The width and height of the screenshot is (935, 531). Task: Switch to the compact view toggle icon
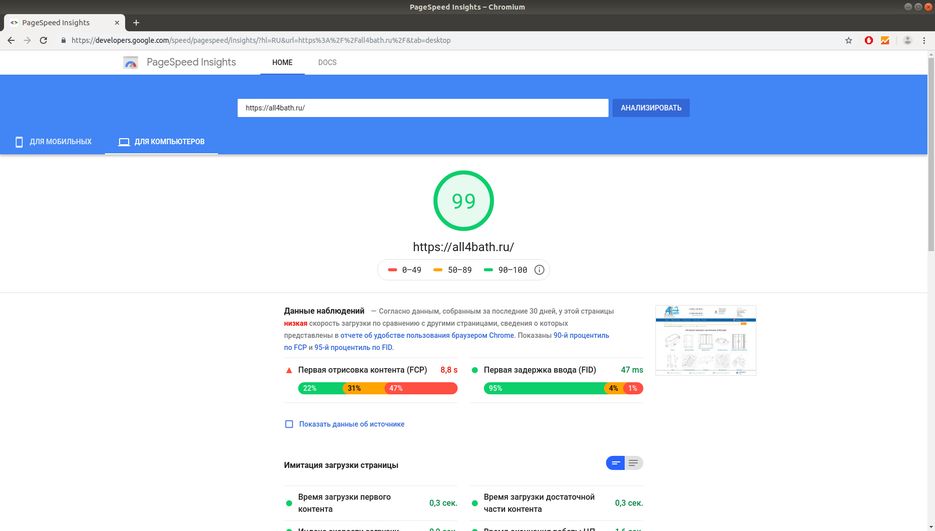tap(615, 463)
